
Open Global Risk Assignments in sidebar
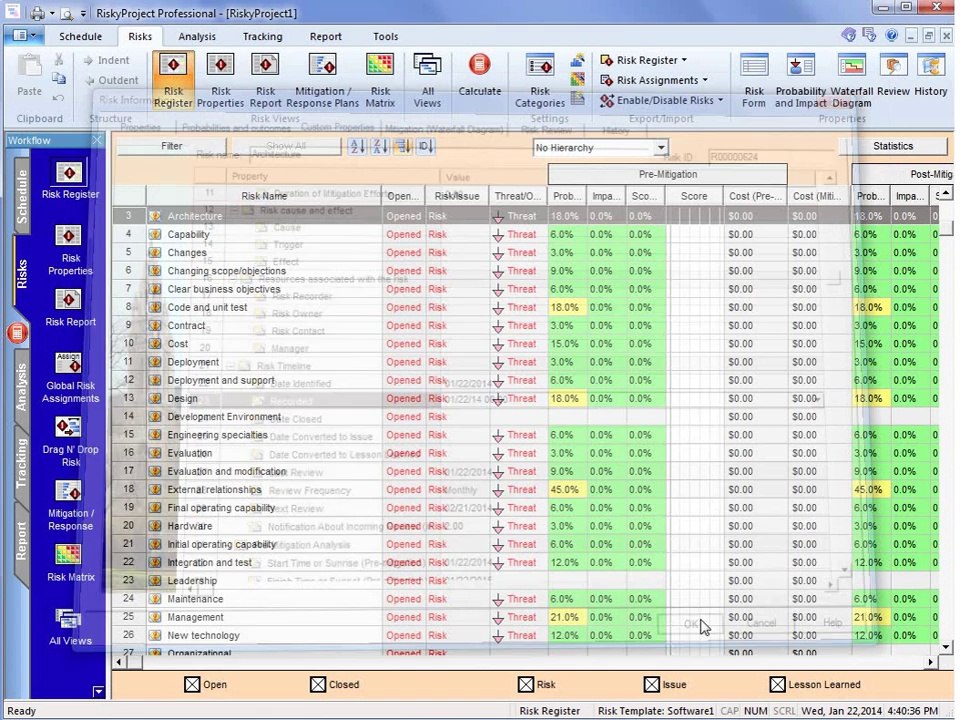70,378
